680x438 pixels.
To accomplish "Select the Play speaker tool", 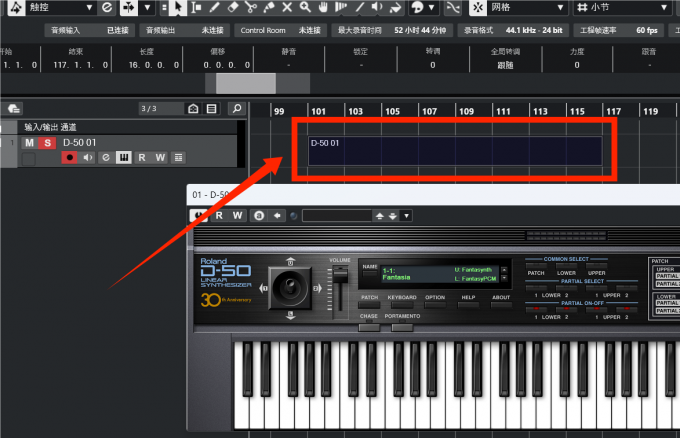I will pos(377,7).
